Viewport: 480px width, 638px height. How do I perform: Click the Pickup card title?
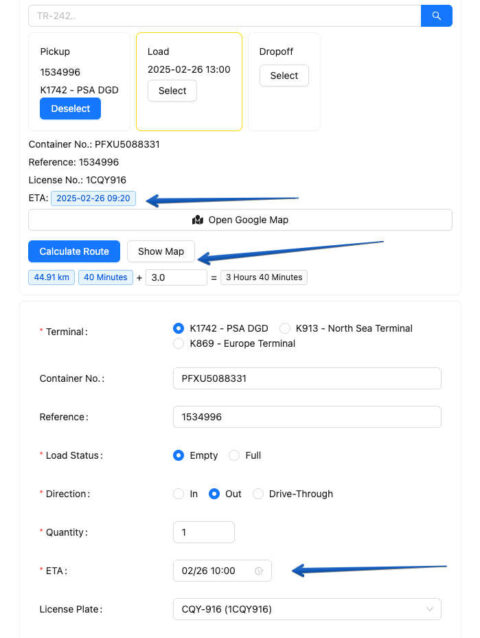tap(55, 52)
